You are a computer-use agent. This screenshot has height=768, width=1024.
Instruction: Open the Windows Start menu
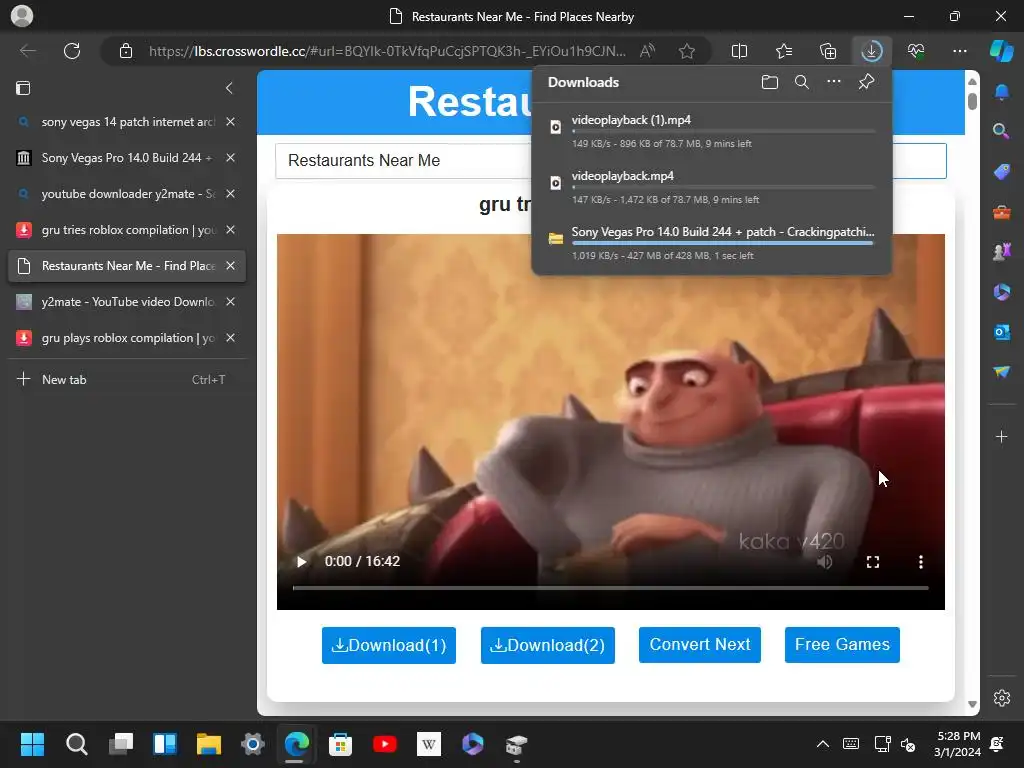click(32, 744)
